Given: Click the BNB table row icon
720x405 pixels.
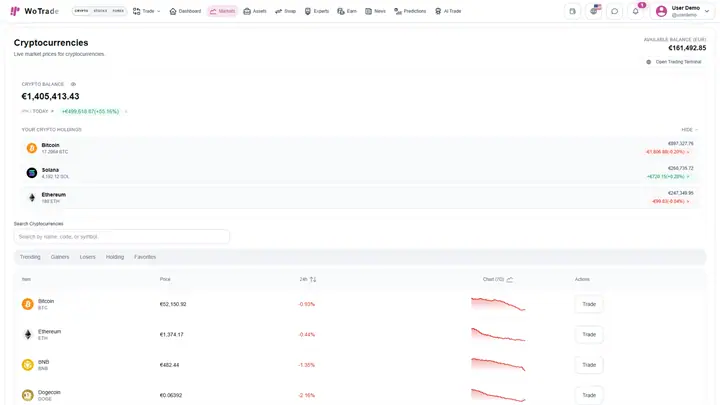Looking at the screenshot, I should click(x=28, y=365).
